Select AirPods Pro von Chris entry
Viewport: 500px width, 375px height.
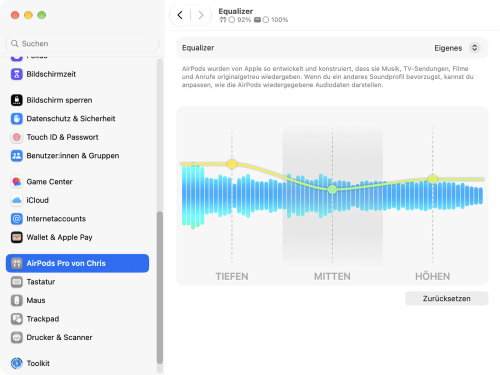(x=77, y=263)
